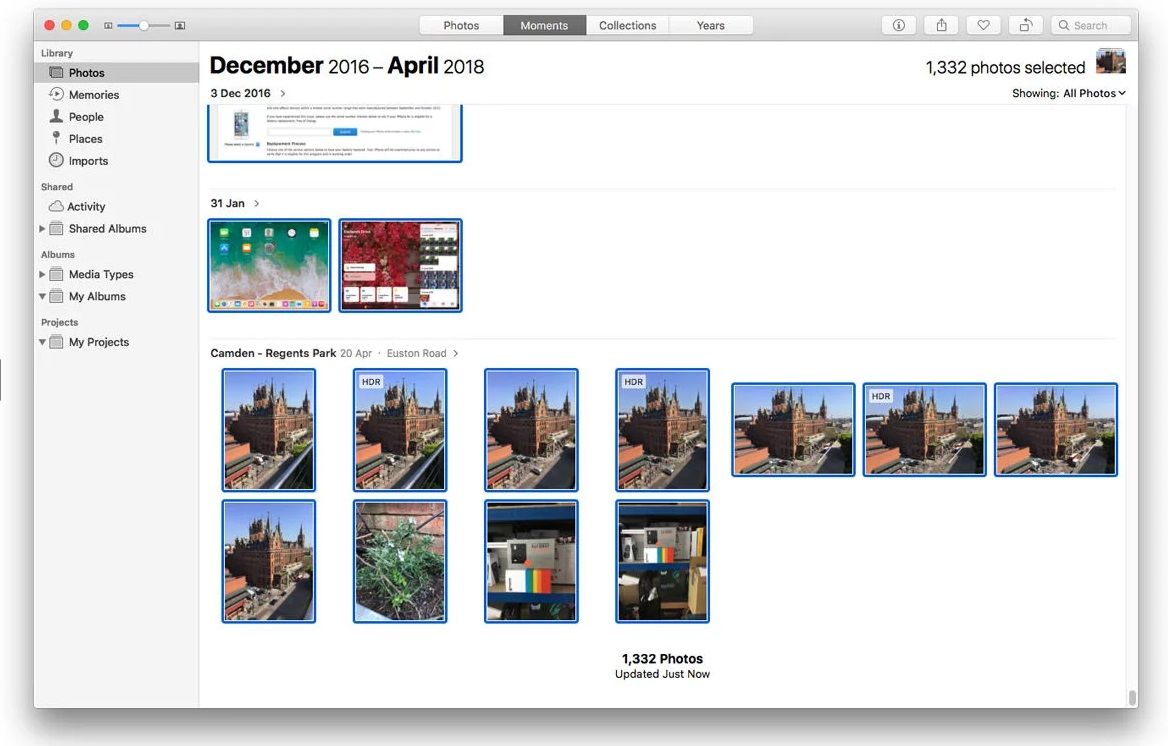Select the battery replacement webpage screenshot thumbnail
Screen dimensions: 1168x746
point(334,133)
